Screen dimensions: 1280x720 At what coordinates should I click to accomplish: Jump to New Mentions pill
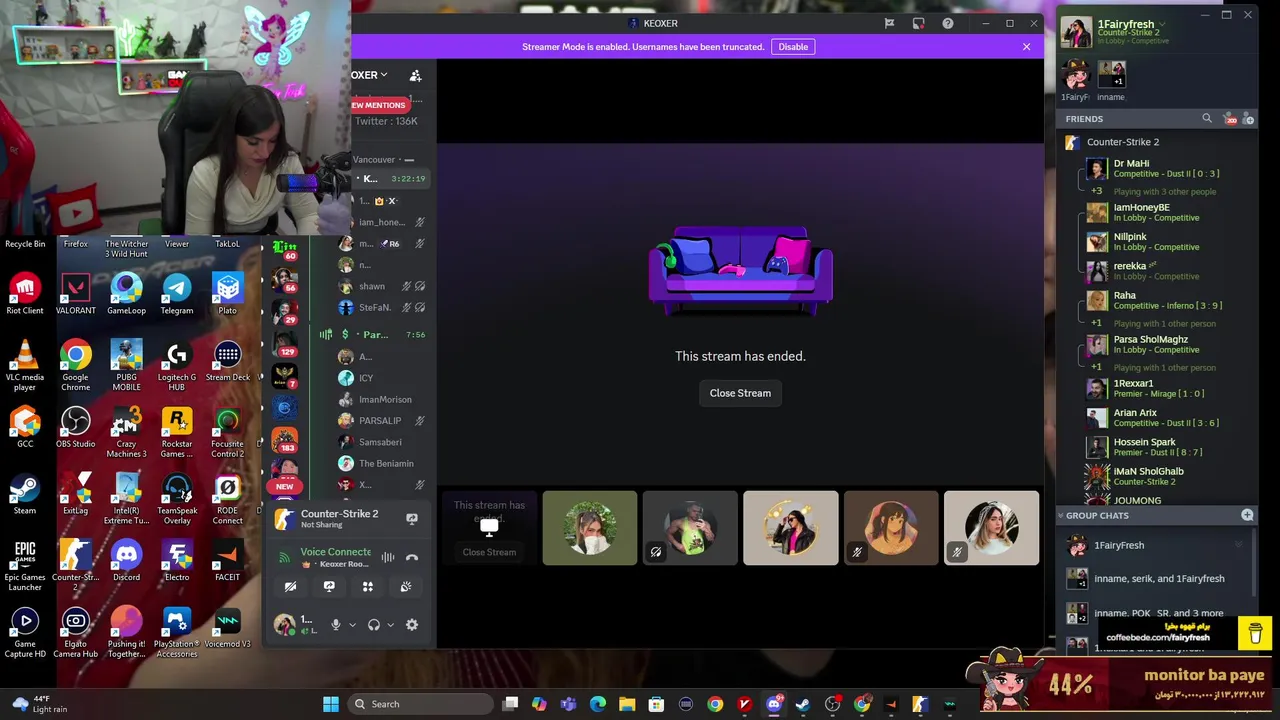point(378,105)
